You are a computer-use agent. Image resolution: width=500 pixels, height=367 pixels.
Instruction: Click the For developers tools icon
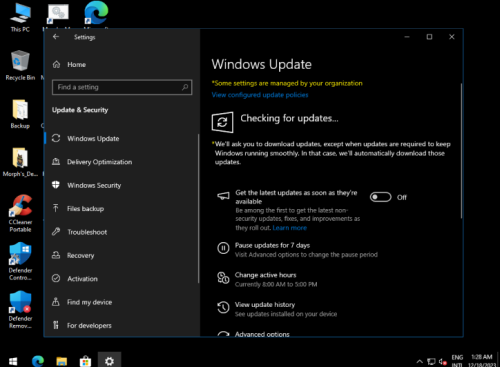tap(56, 325)
